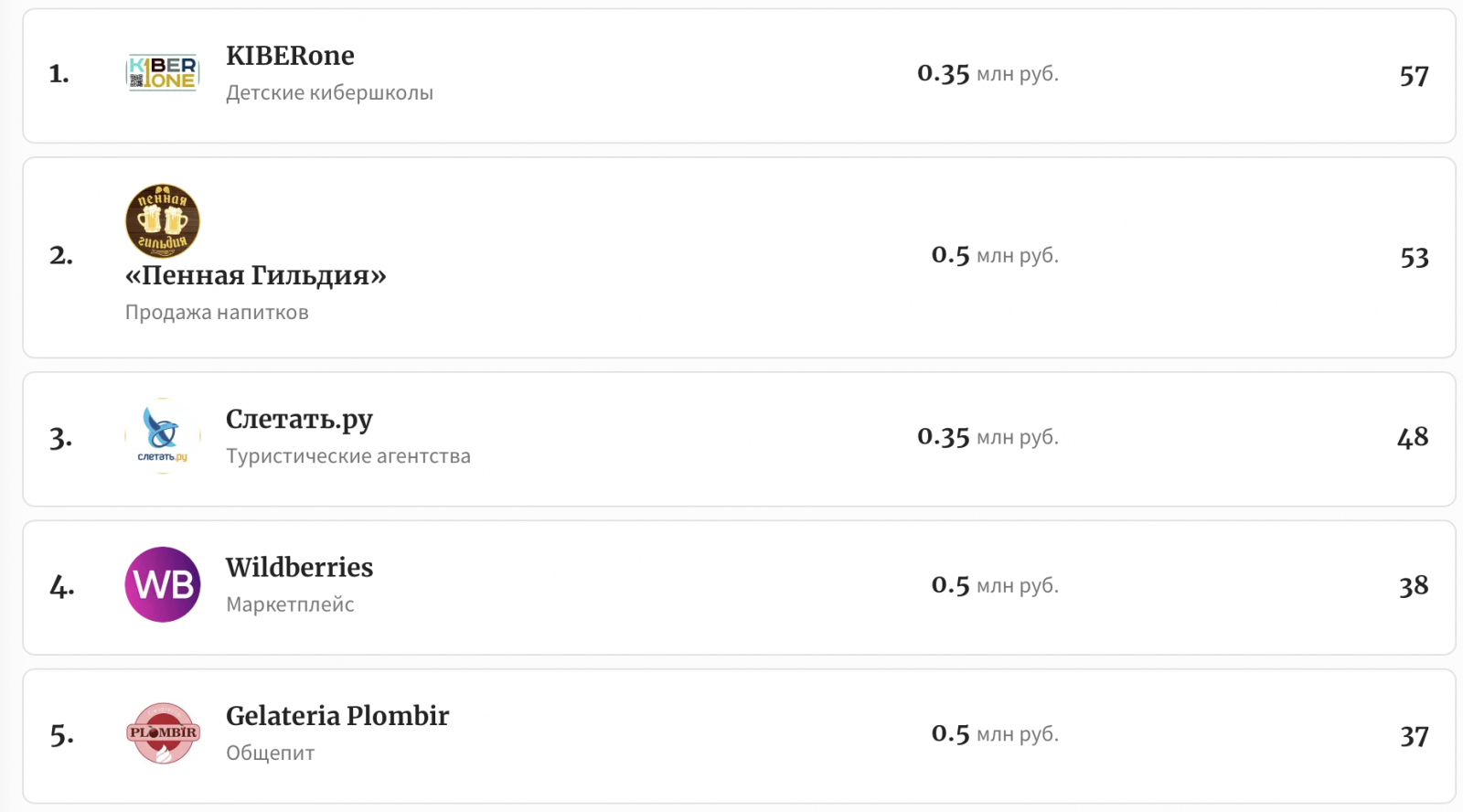Click the Пенная Гильдия beer mugs logo
1463x812 pixels.
pyautogui.click(x=162, y=221)
